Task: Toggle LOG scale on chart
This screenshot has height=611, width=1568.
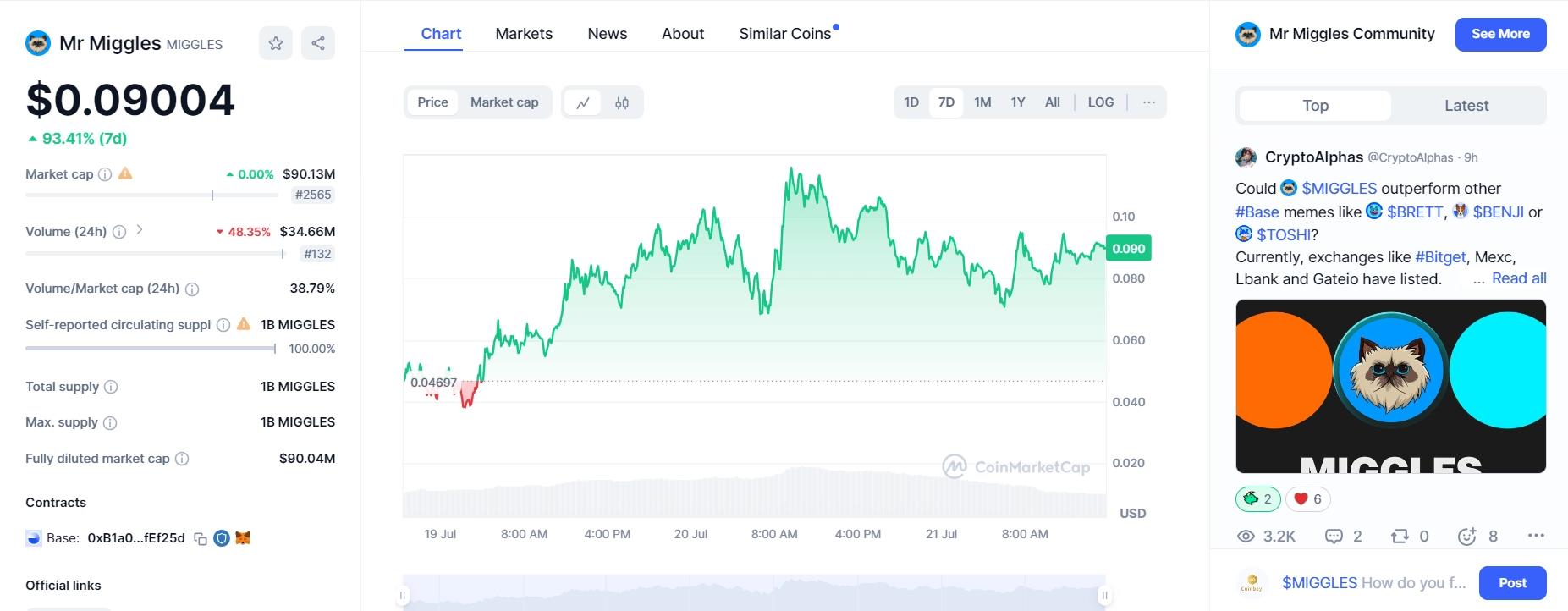Action: tap(1101, 102)
